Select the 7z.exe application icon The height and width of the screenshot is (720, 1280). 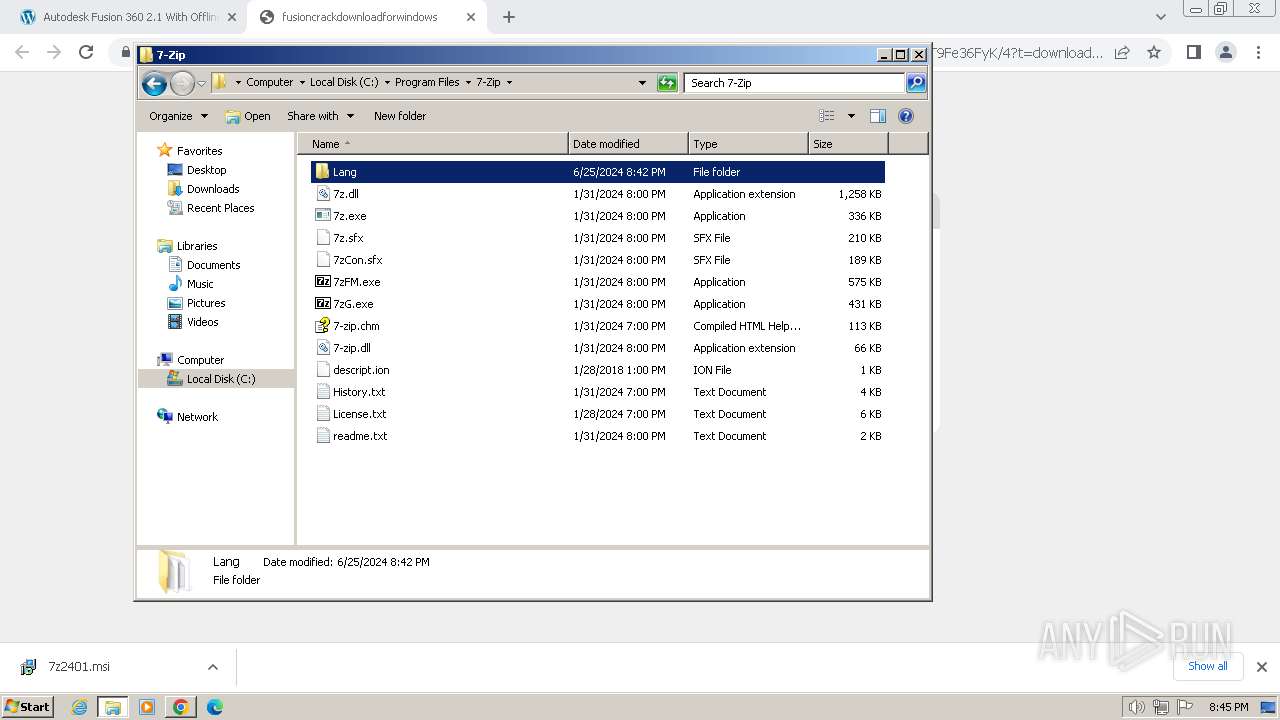[322, 216]
